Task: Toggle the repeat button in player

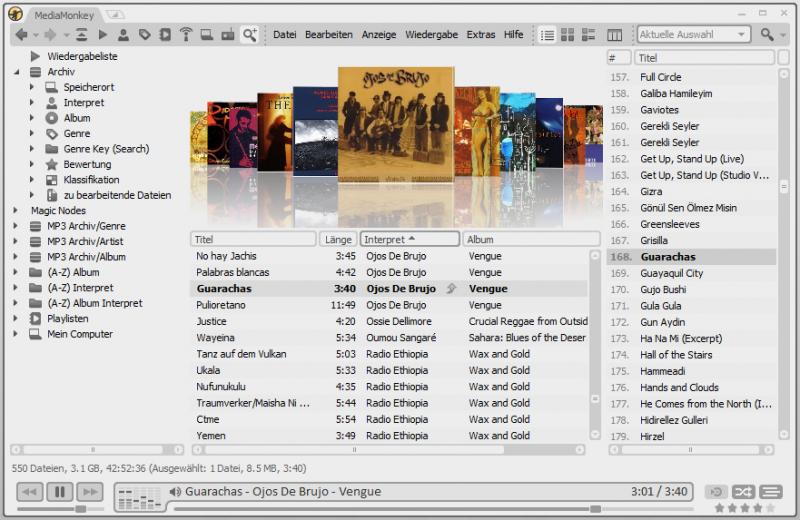Action: pyautogui.click(x=716, y=491)
